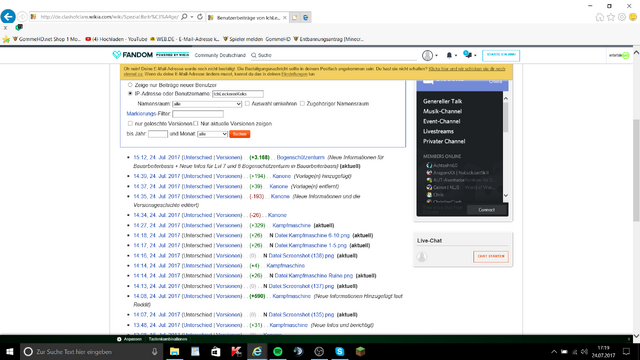Open File Explorer from the taskbar

(x=174, y=351)
